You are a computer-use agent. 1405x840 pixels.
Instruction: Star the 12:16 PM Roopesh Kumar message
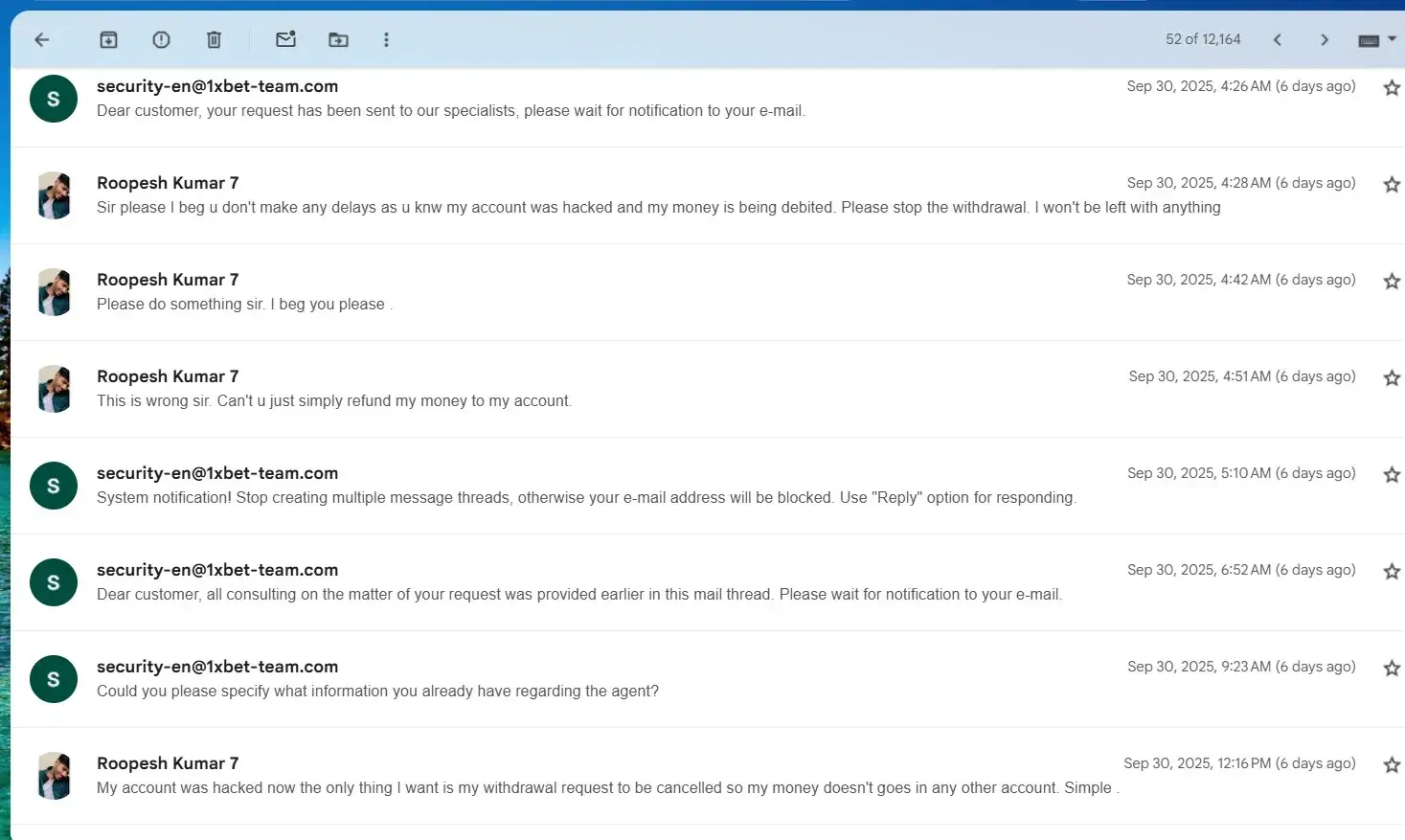pos(1392,764)
